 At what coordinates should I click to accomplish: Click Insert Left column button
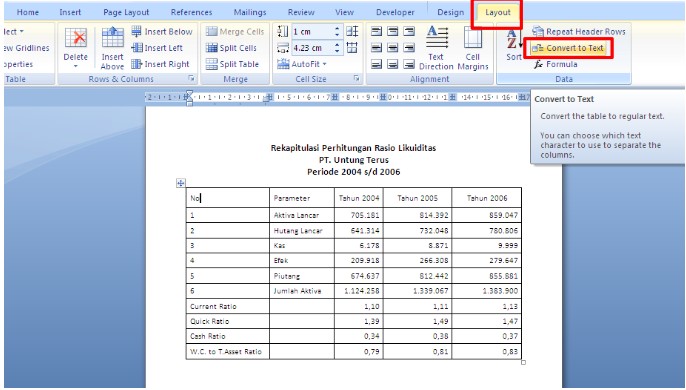coord(157,48)
